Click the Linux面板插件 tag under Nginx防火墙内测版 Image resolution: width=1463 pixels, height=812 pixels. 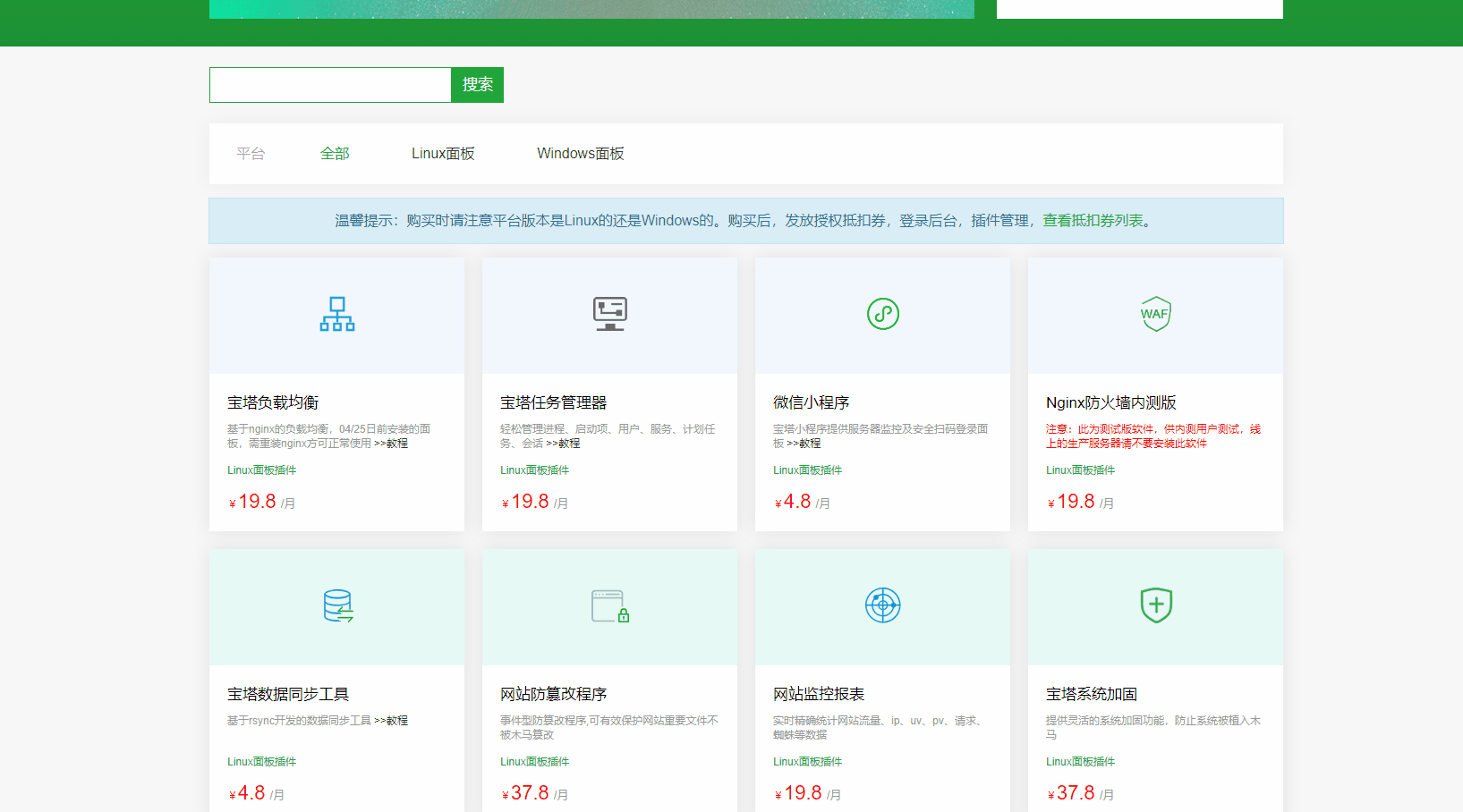[1080, 470]
